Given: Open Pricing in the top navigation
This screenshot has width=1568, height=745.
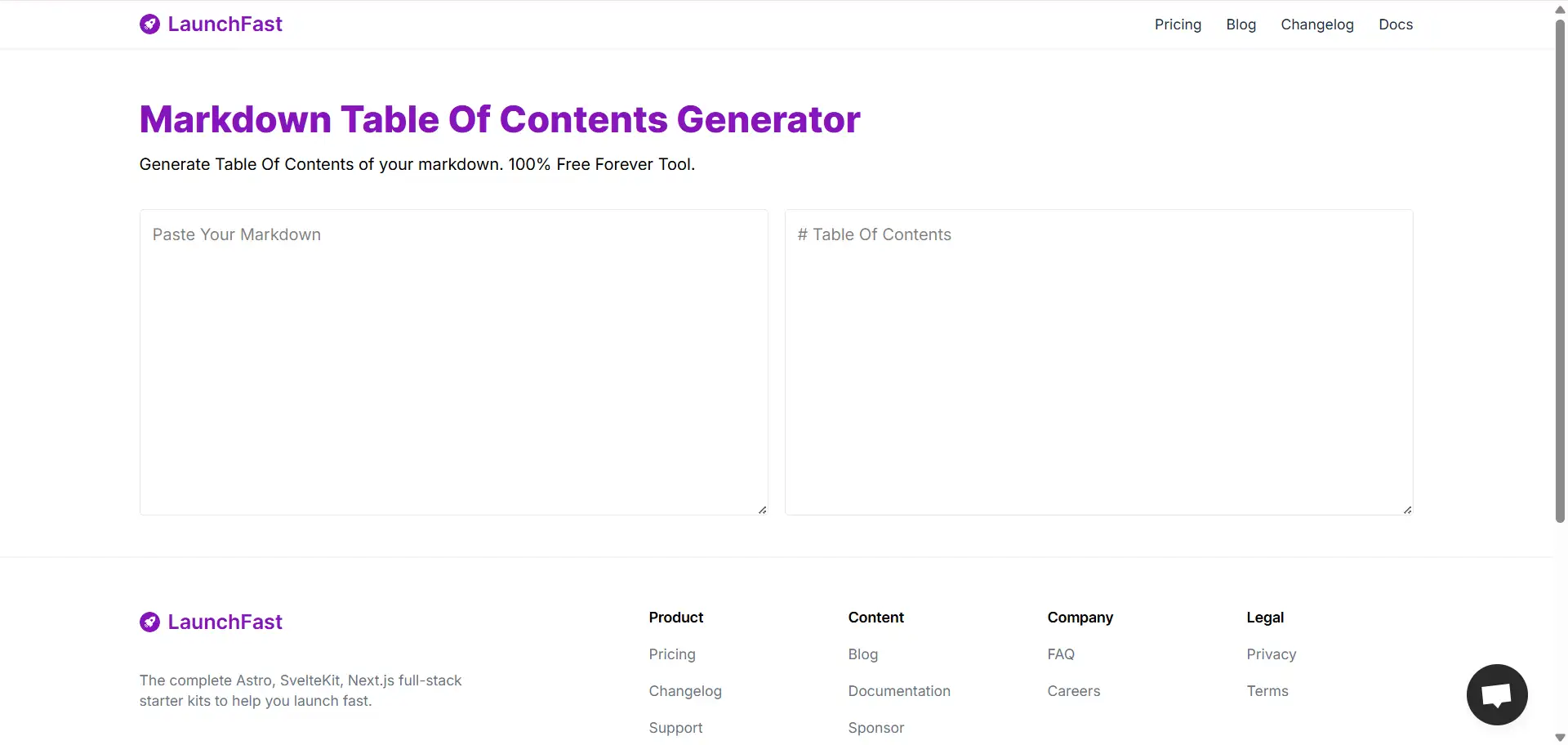Looking at the screenshot, I should [x=1178, y=25].
